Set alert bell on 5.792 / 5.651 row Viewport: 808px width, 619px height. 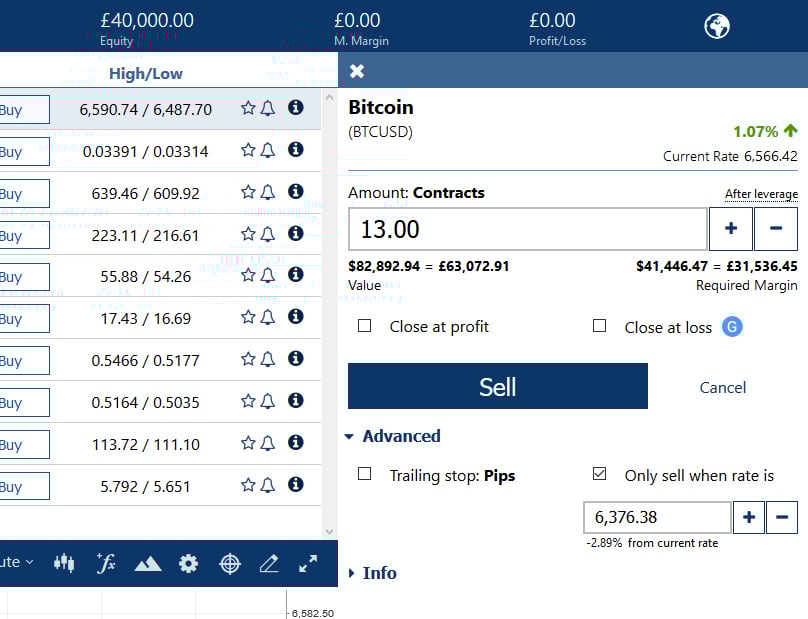(x=267, y=485)
